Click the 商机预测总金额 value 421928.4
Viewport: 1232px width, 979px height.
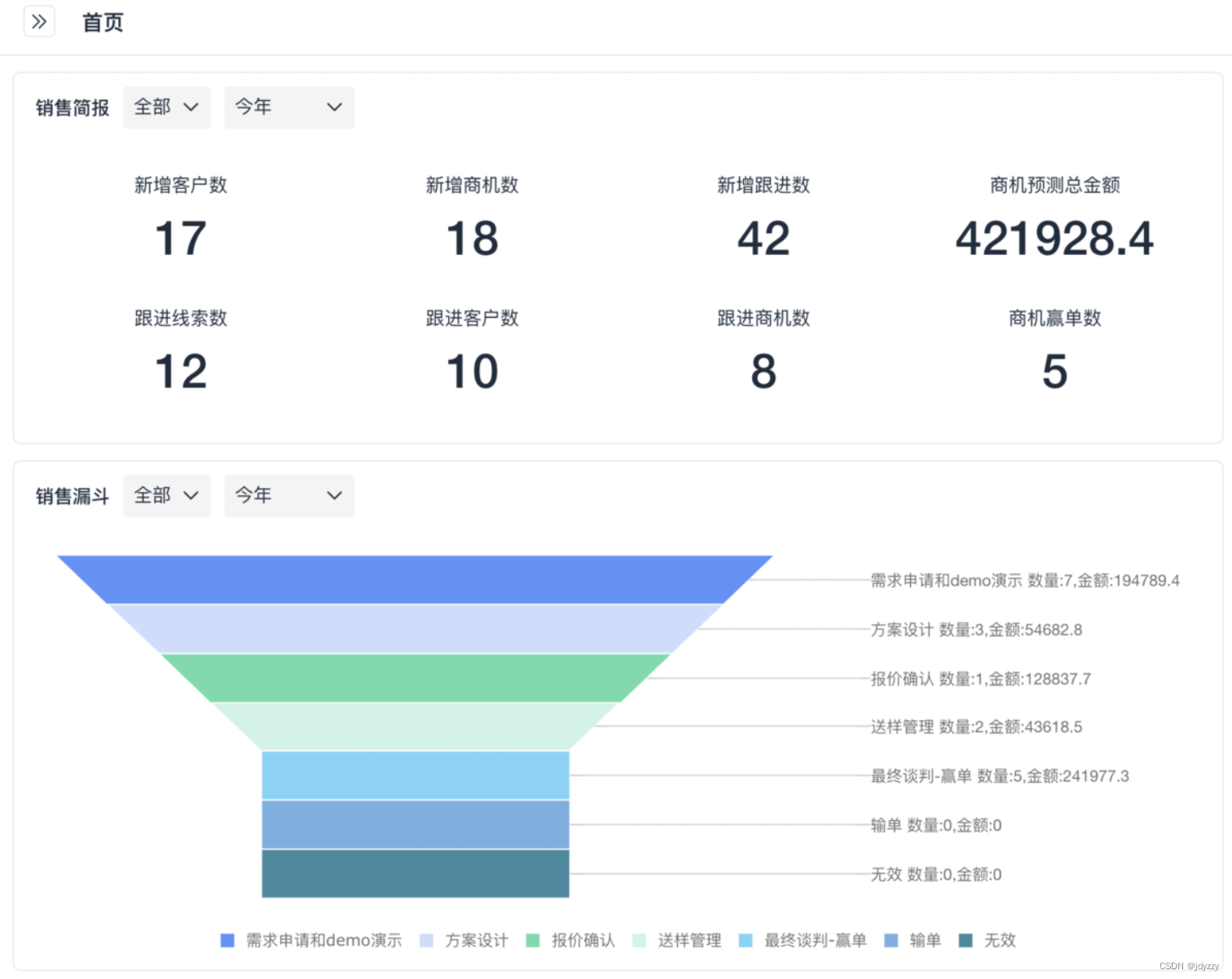pos(1054,239)
